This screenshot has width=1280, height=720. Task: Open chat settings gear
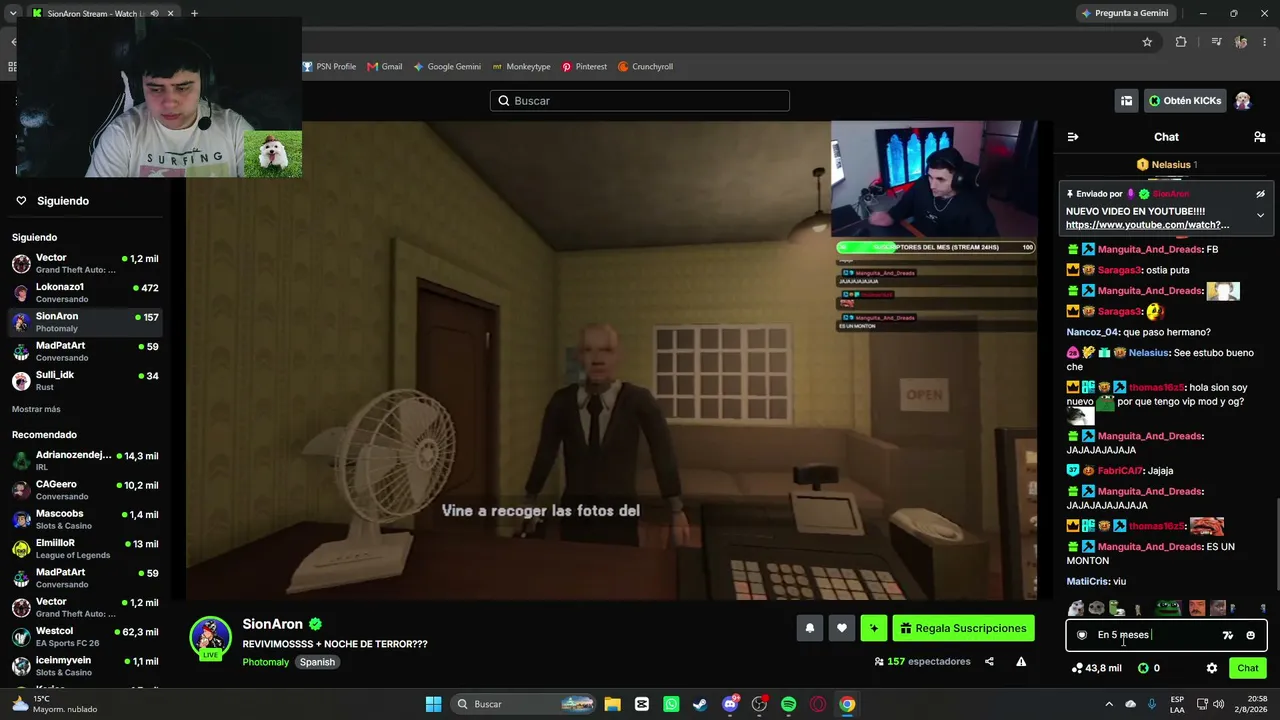1212,668
